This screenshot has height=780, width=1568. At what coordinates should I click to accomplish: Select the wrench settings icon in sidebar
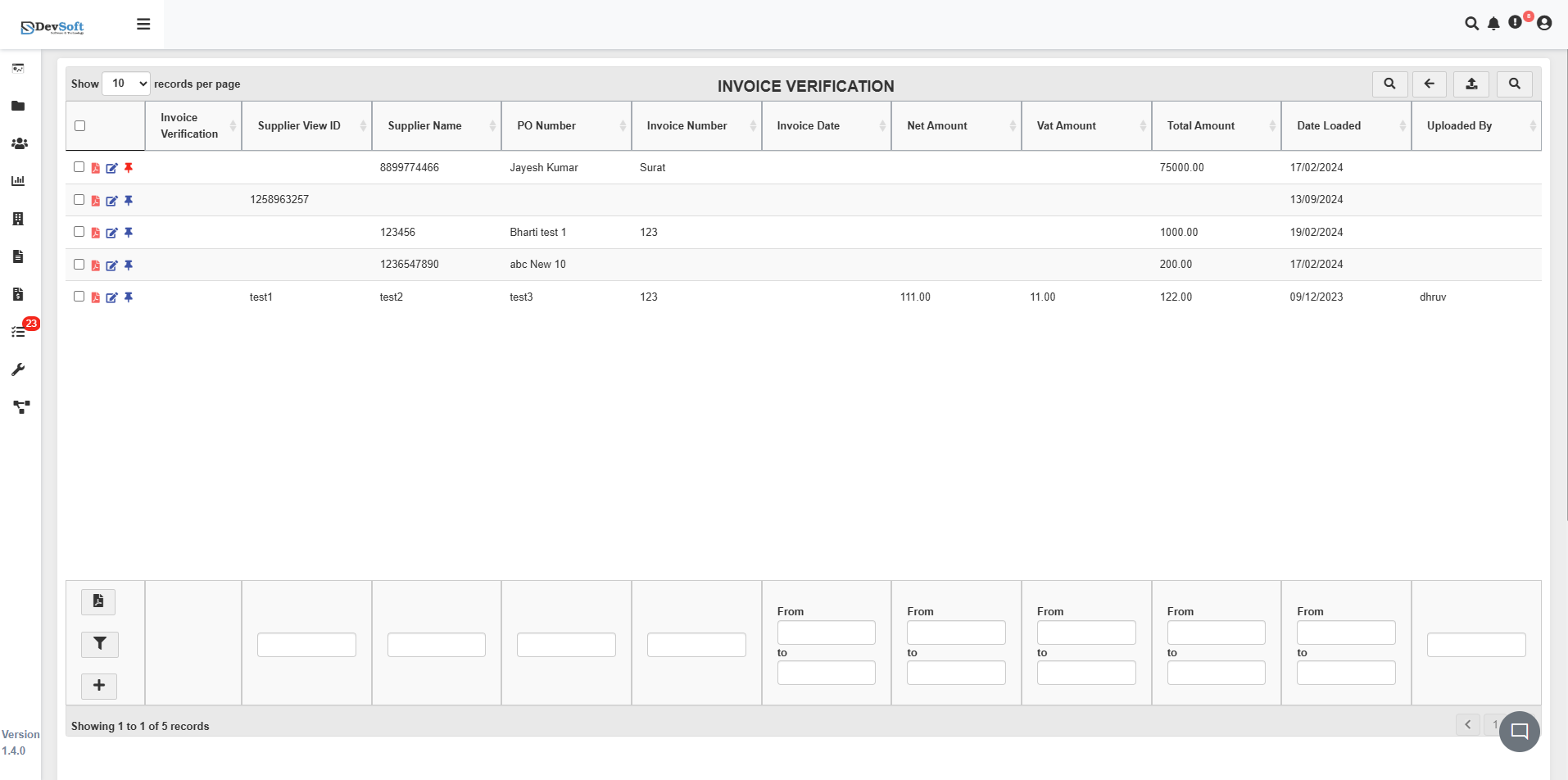(18, 370)
